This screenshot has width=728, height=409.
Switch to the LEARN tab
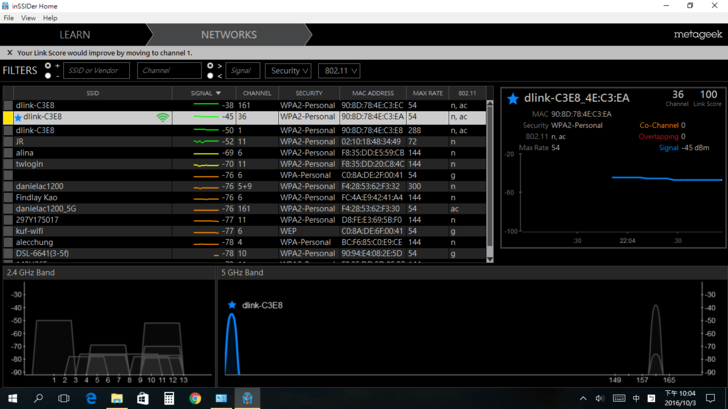pos(74,35)
